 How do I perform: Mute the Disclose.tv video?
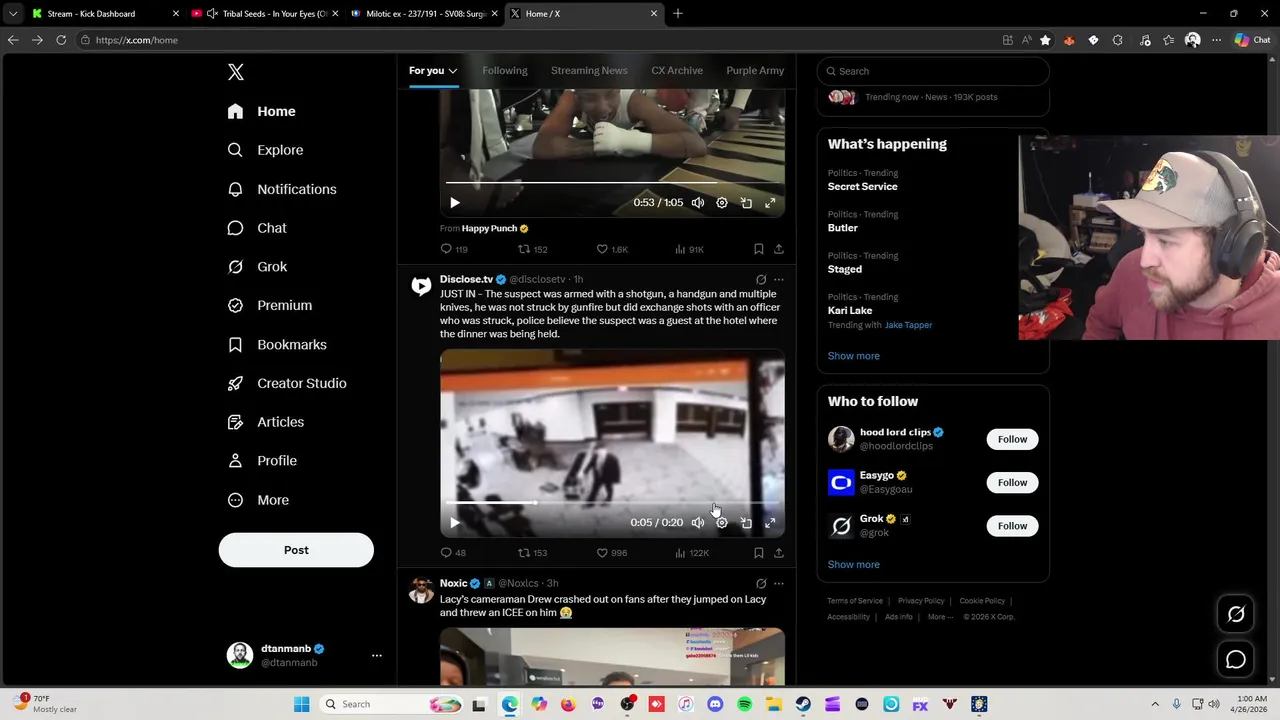[x=698, y=523]
